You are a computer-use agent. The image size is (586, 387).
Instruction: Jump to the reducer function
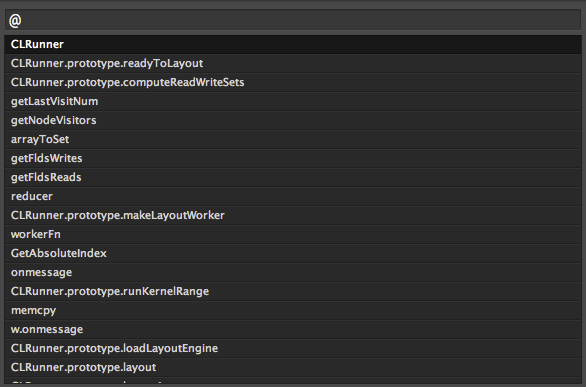click(x=293, y=197)
